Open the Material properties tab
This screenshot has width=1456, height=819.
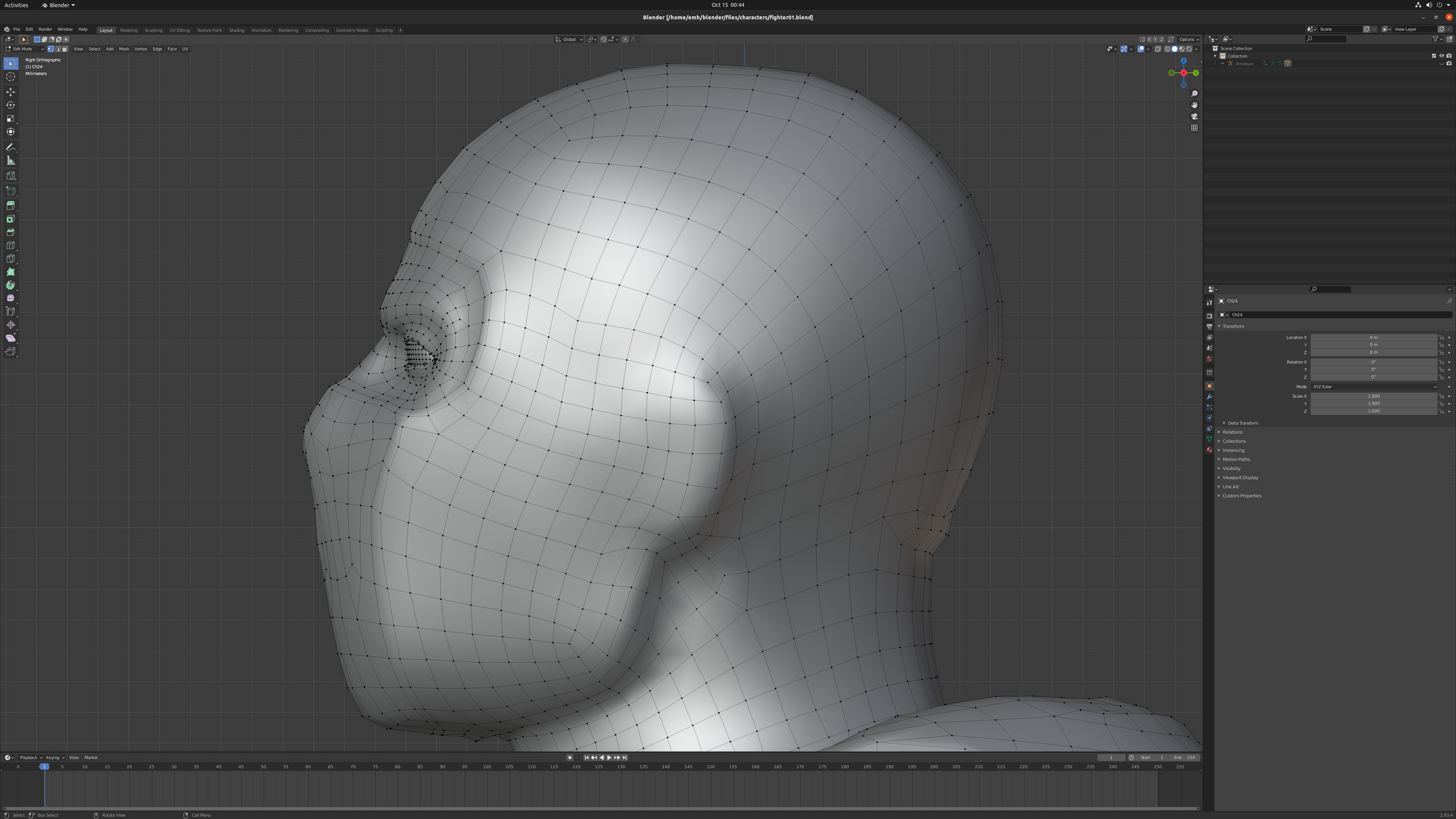pos(1209,450)
